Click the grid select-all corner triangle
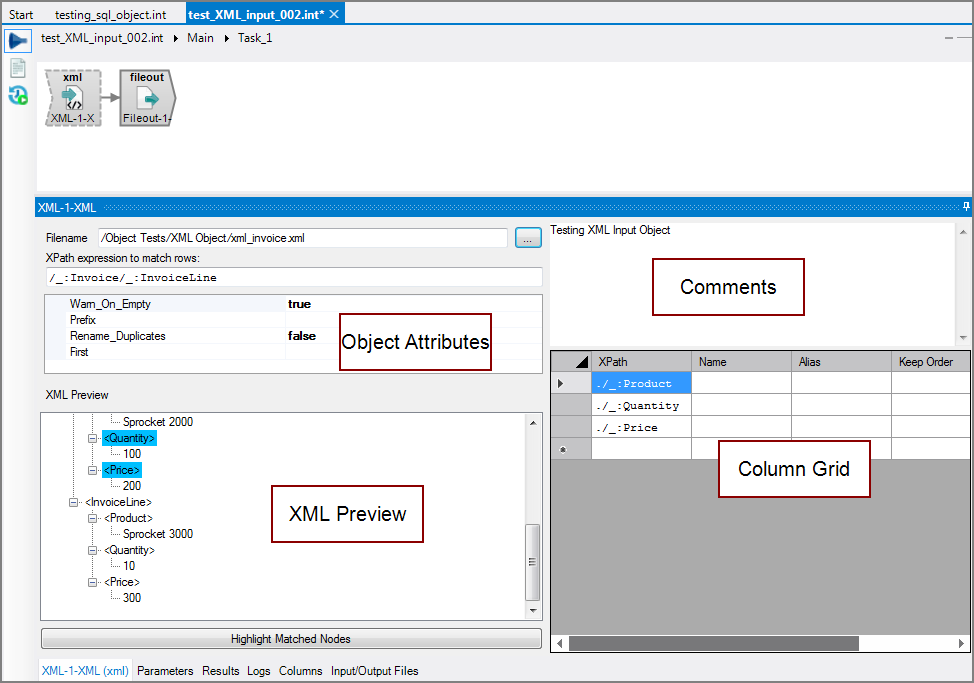 click(x=582, y=362)
